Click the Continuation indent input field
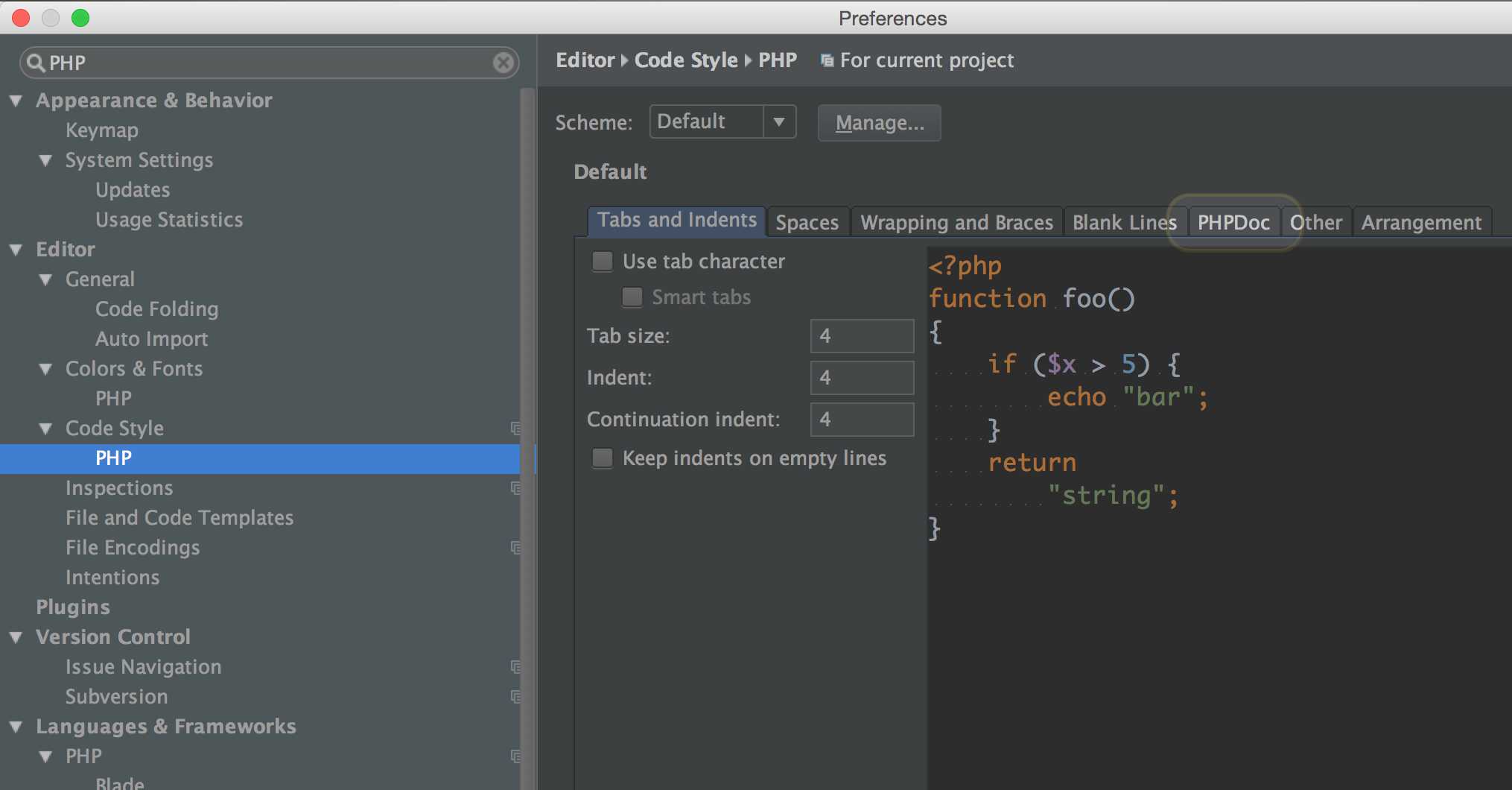 [x=862, y=420]
